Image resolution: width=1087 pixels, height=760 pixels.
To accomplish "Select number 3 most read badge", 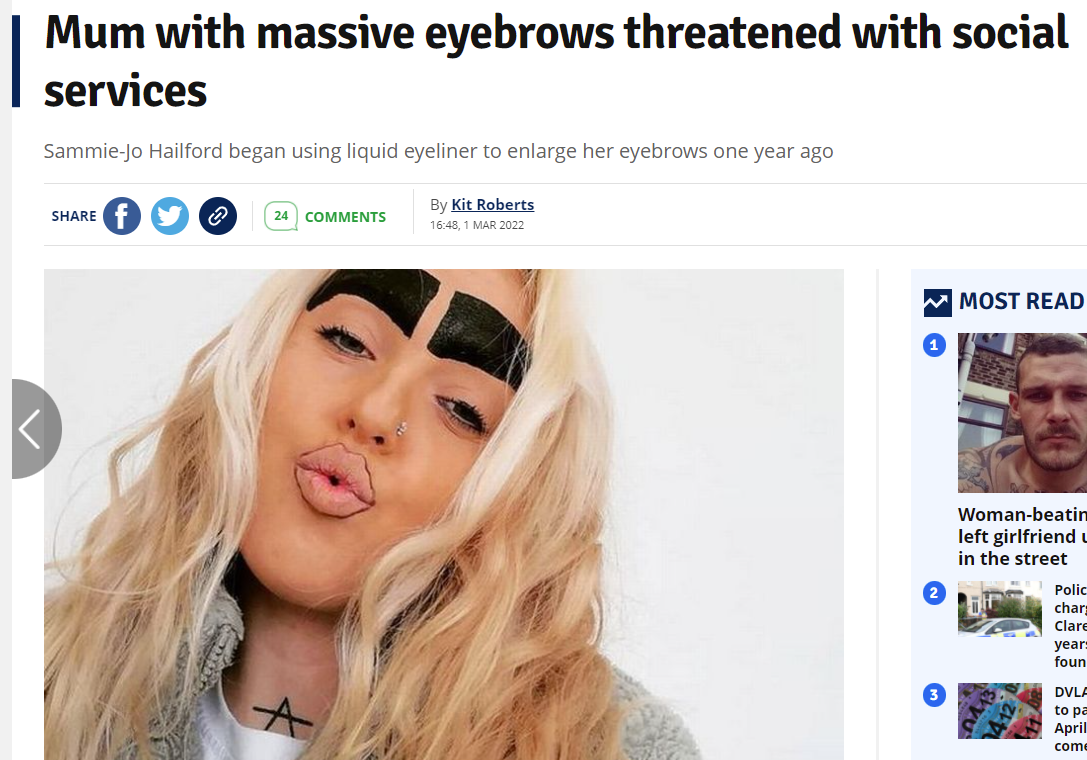I will 934,695.
